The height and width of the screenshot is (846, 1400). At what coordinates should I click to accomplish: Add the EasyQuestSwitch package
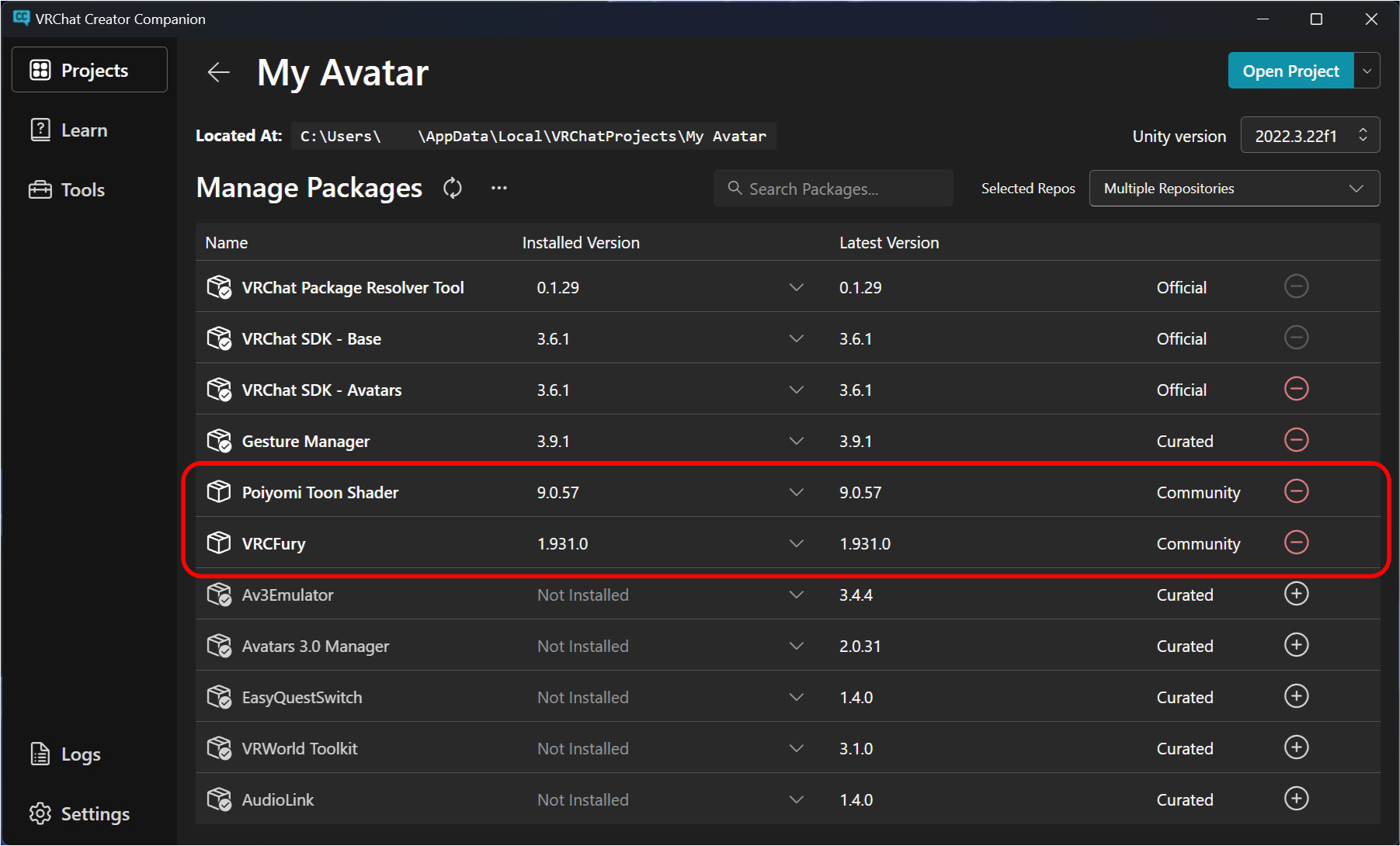1296,696
